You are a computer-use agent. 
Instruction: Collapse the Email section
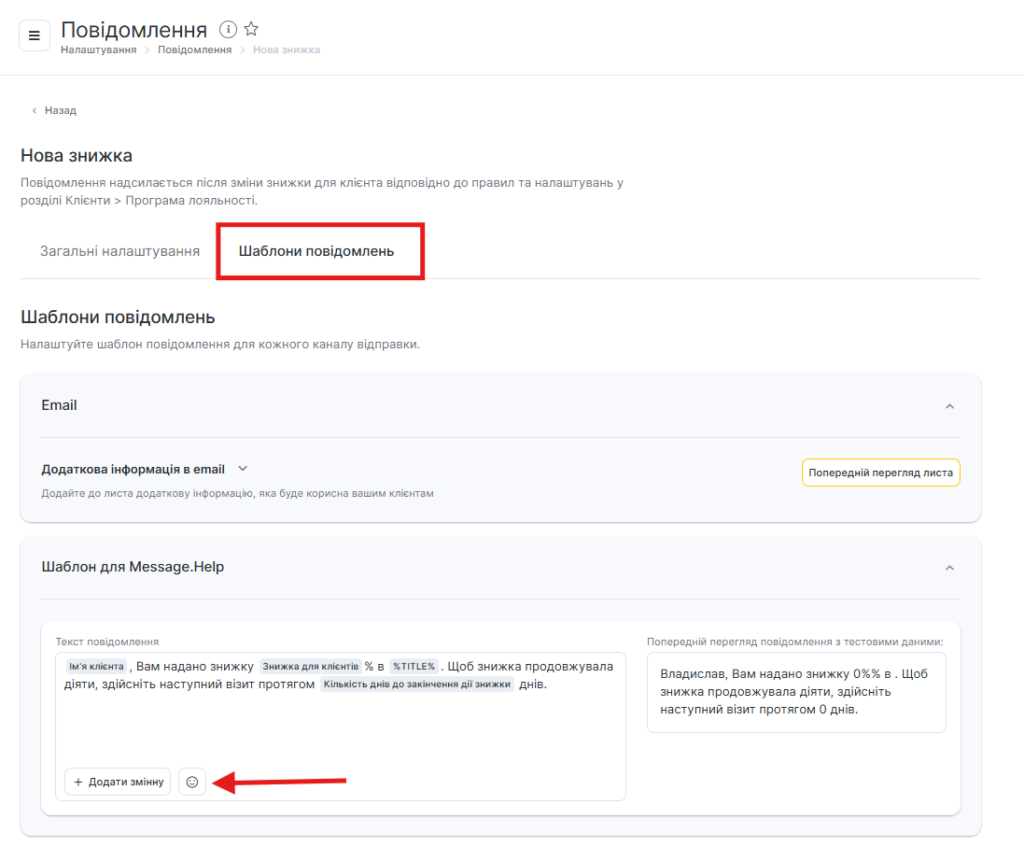(x=949, y=406)
